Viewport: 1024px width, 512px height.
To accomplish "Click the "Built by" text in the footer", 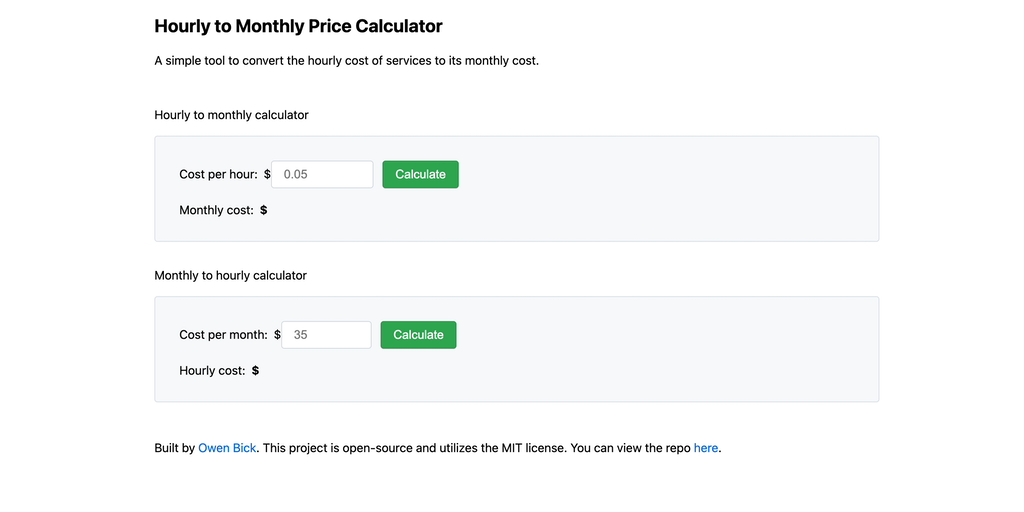I will click(174, 448).
